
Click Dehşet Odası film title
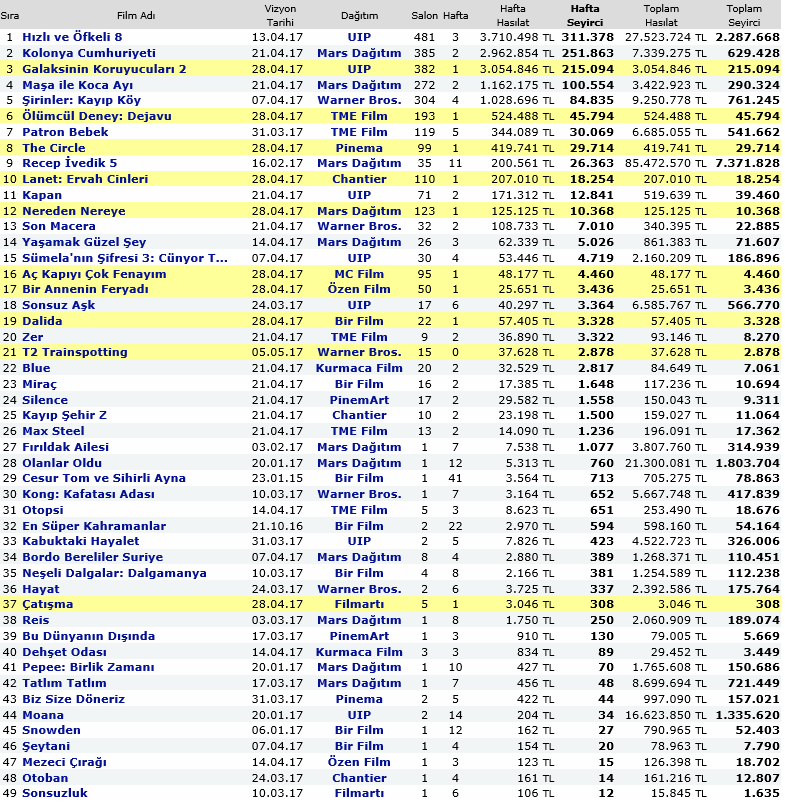tap(65, 652)
